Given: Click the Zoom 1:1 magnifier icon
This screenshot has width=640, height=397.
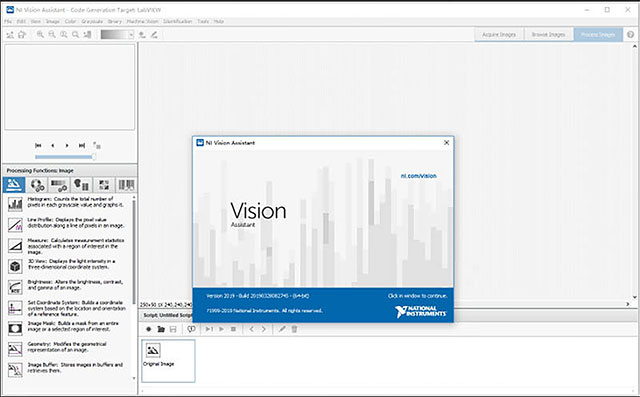Looking at the screenshot, I should pyautogui.click(x=64, y=35).
